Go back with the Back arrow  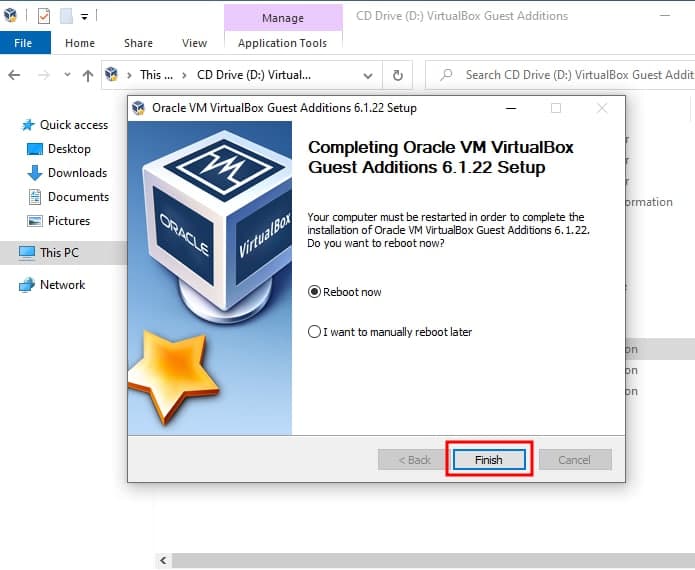[x=14, y=75]
